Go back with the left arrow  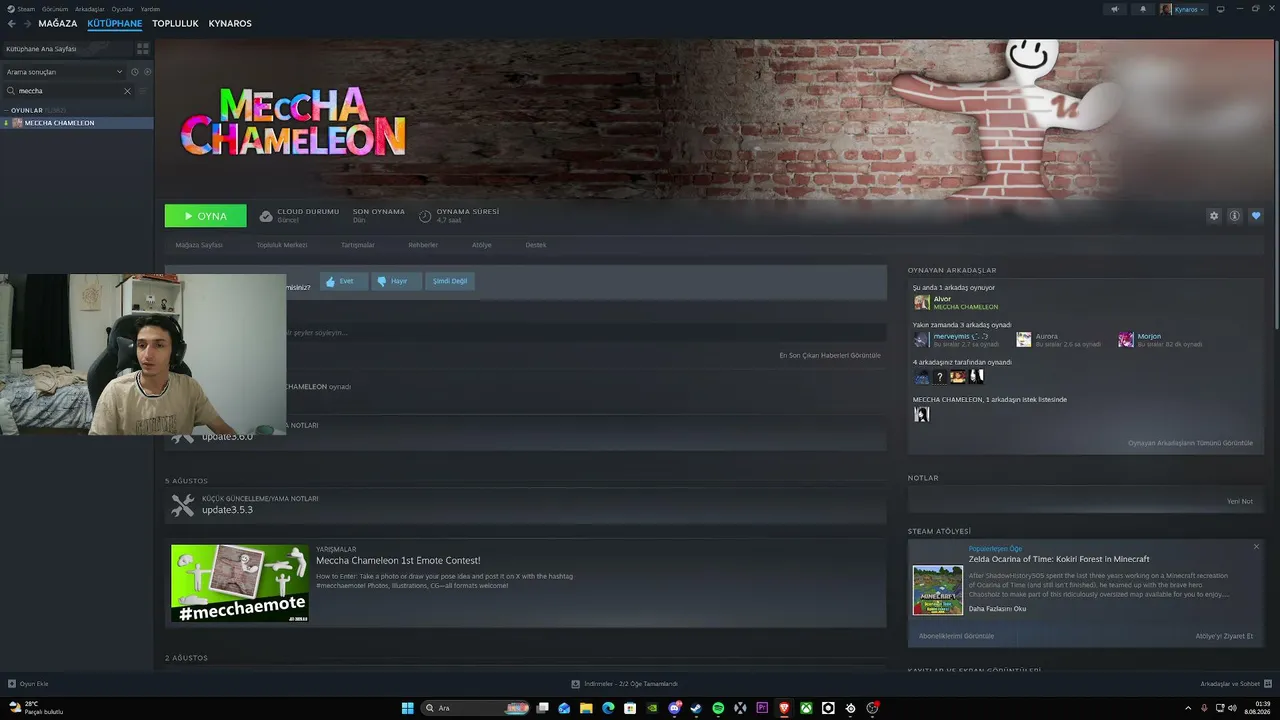[x=10, y=23]
